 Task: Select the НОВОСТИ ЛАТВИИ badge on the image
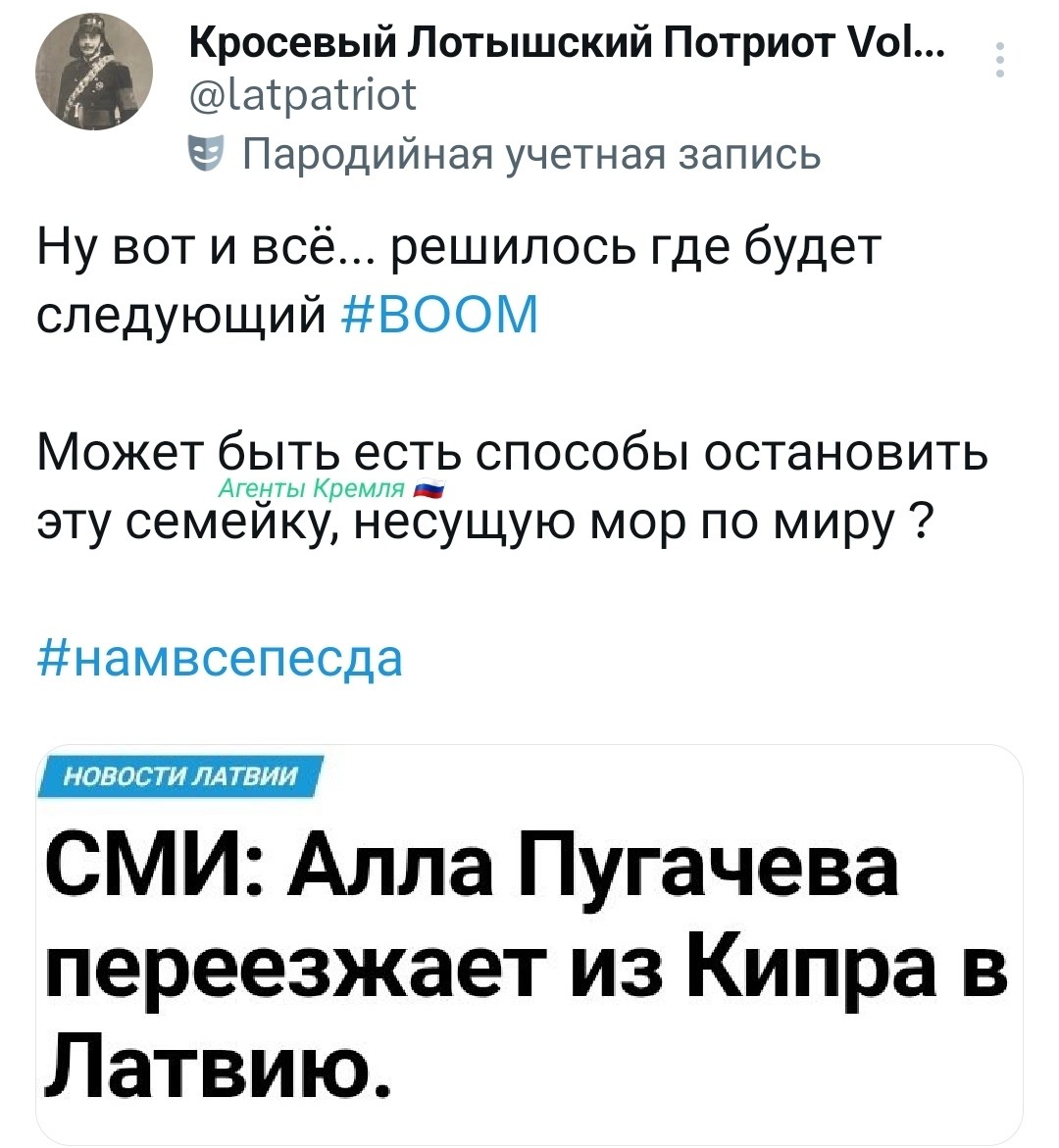click(x=178, y=779)
